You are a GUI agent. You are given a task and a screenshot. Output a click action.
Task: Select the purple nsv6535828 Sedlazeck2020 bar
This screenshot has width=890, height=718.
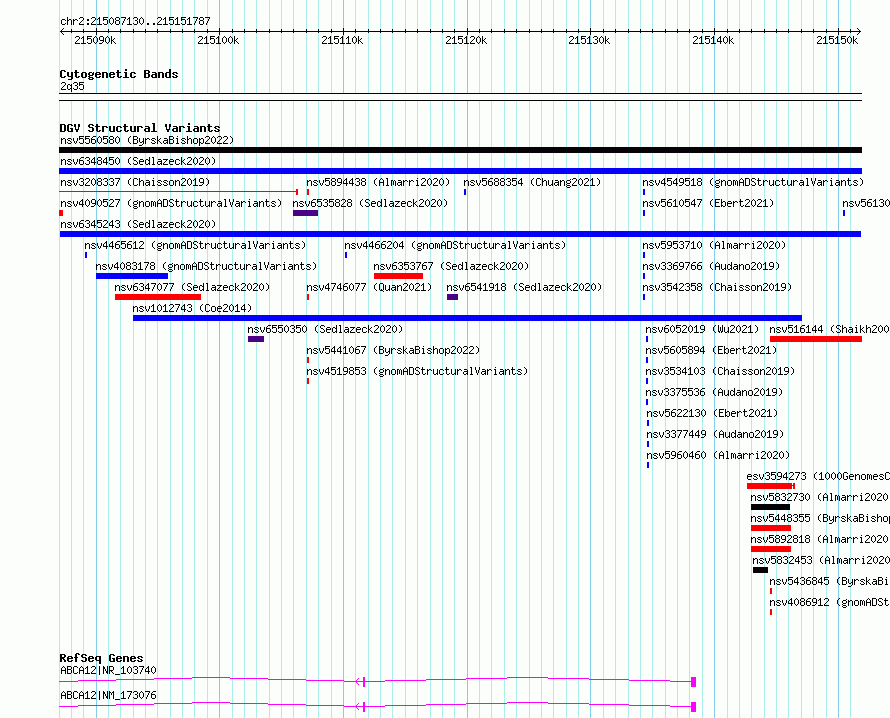pyautogui.click(x=305, y=213)
